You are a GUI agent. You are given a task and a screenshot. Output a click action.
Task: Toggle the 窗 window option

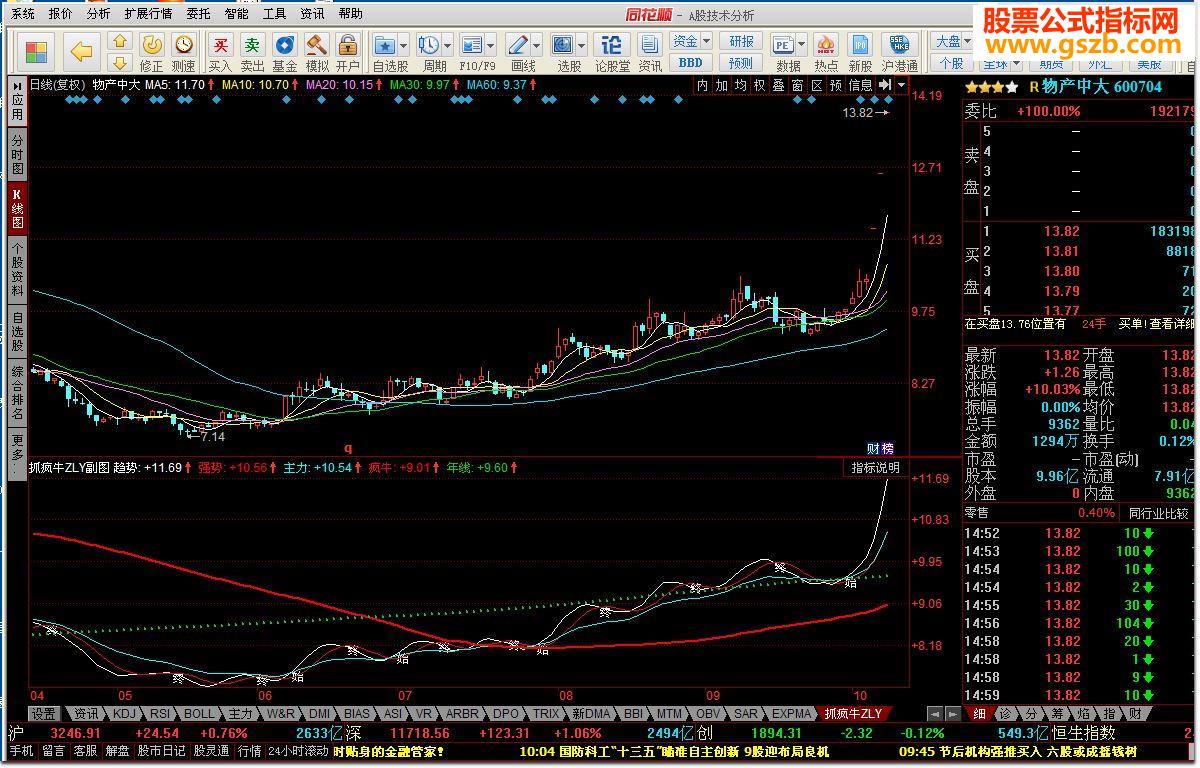pyautogui.click(x=798, y=86)
